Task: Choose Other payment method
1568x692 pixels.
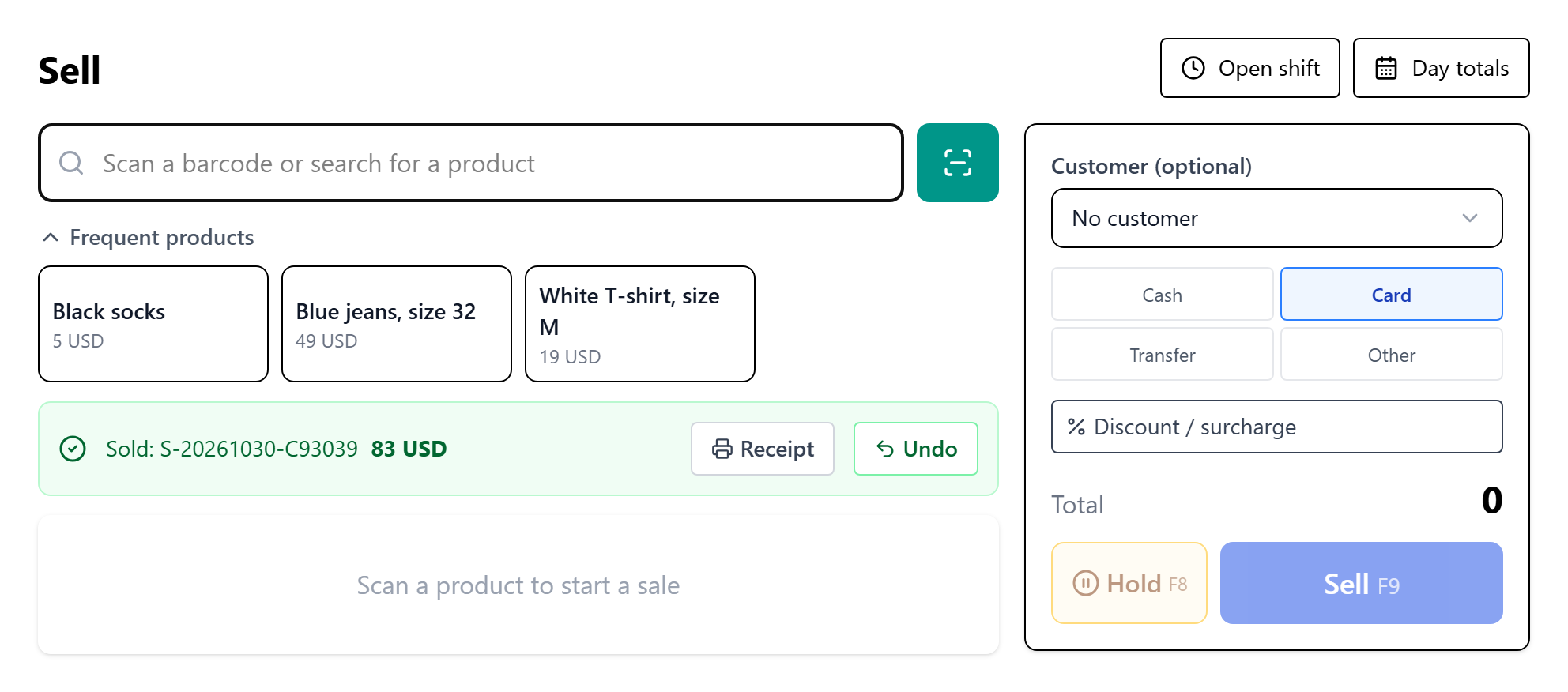Action: 1391,355
